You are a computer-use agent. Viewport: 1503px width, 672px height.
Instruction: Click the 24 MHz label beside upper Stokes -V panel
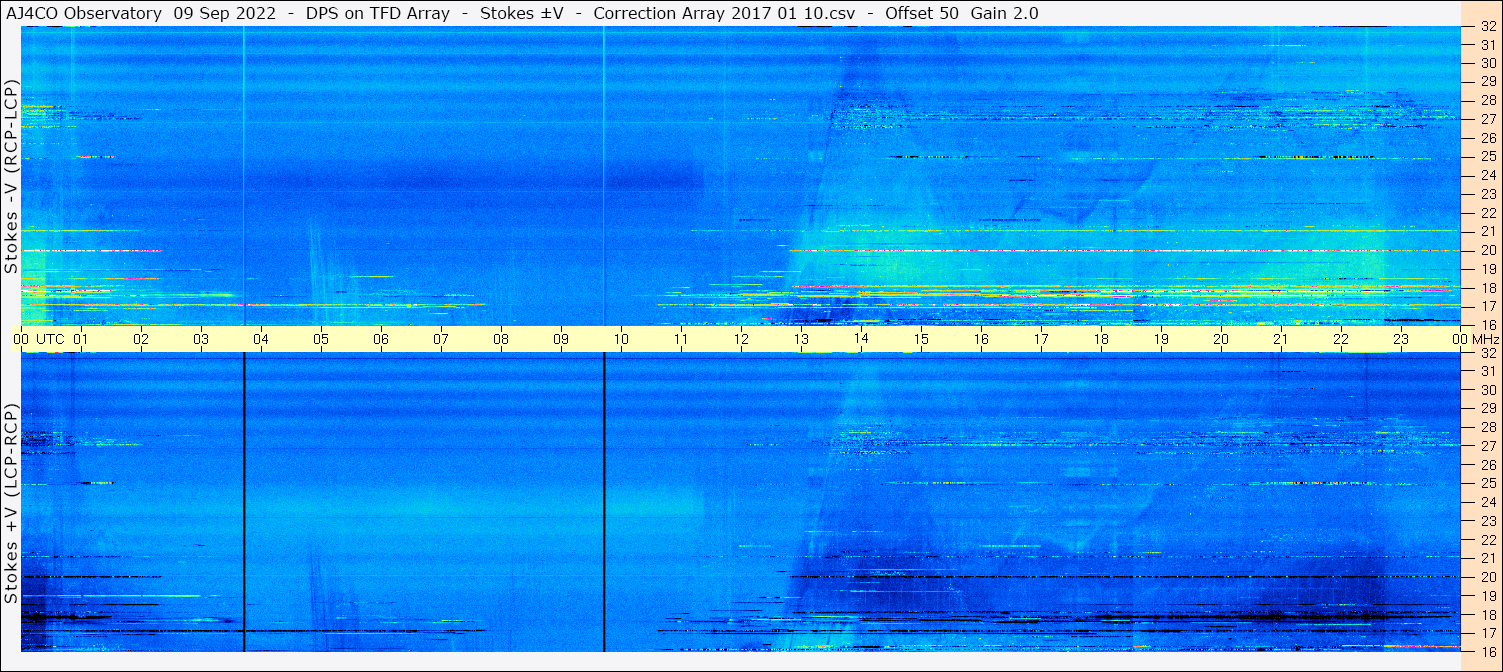pos(1488,175)
